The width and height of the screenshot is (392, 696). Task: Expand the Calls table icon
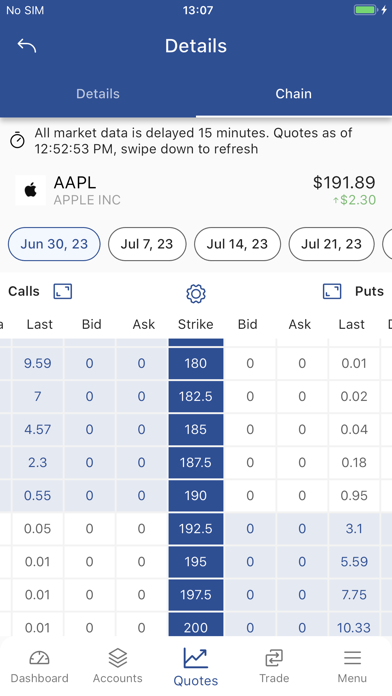(x=63, y=292)
